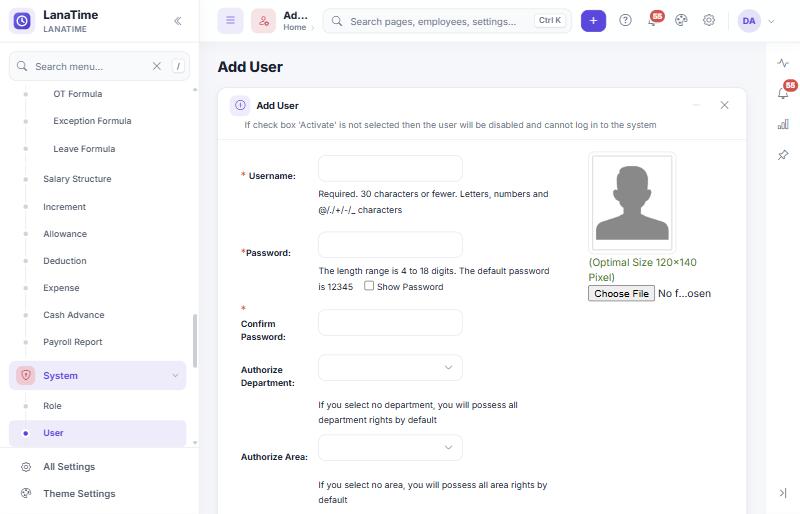Open Cash Advance menu item
800x514 pixels.
73,315
